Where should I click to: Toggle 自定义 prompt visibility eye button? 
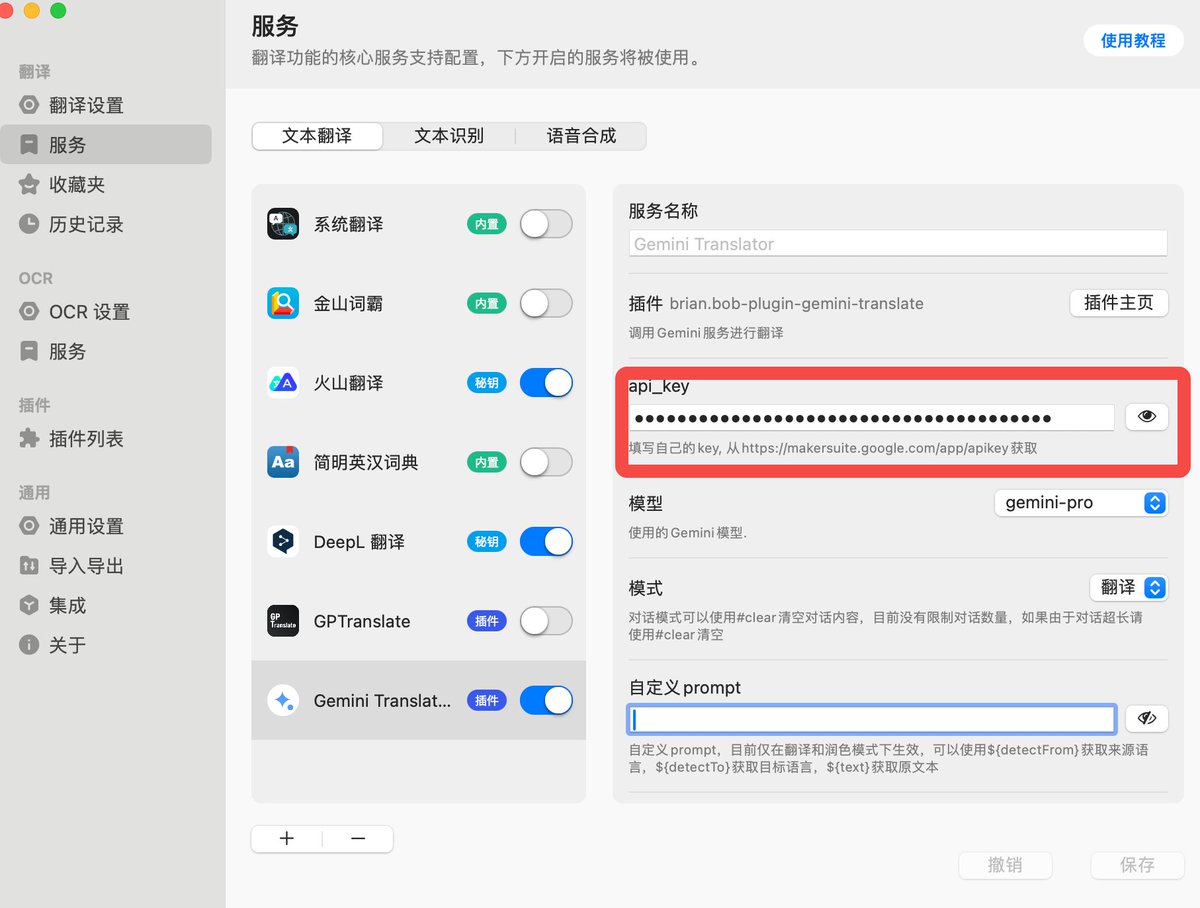[x=1146, y=718]
